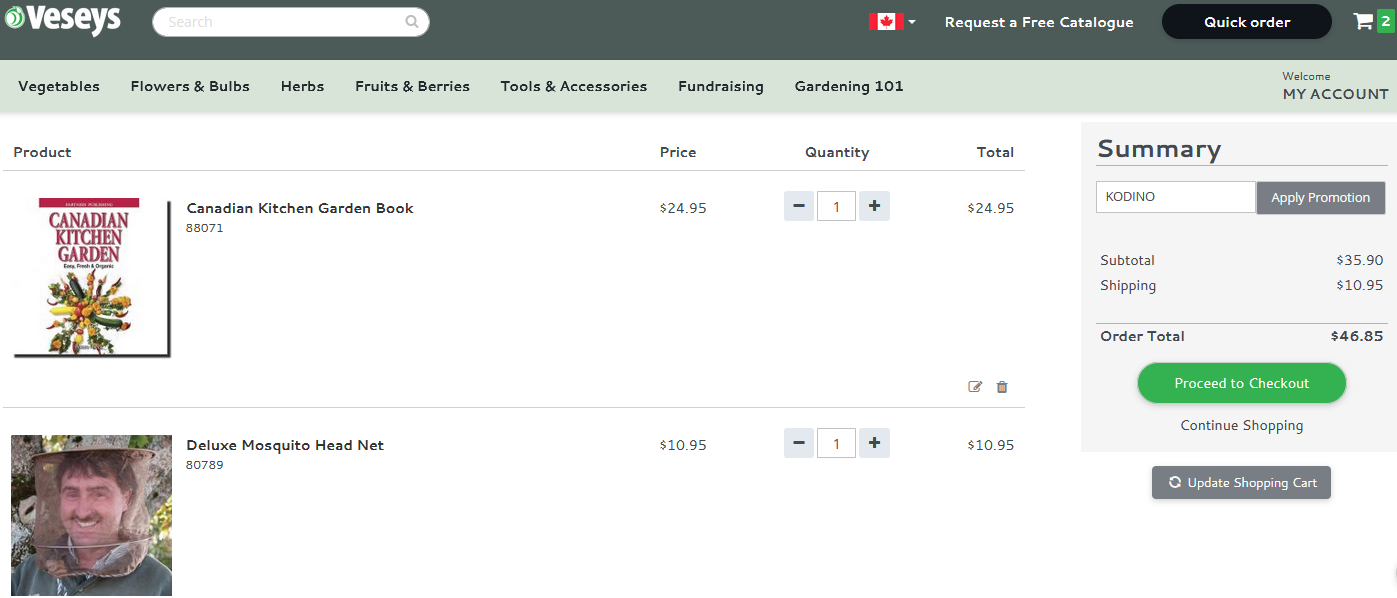This screenshot has height=598, width=1397.
Task: Open the Fruits & Berries menu
Action: point(412,86)
